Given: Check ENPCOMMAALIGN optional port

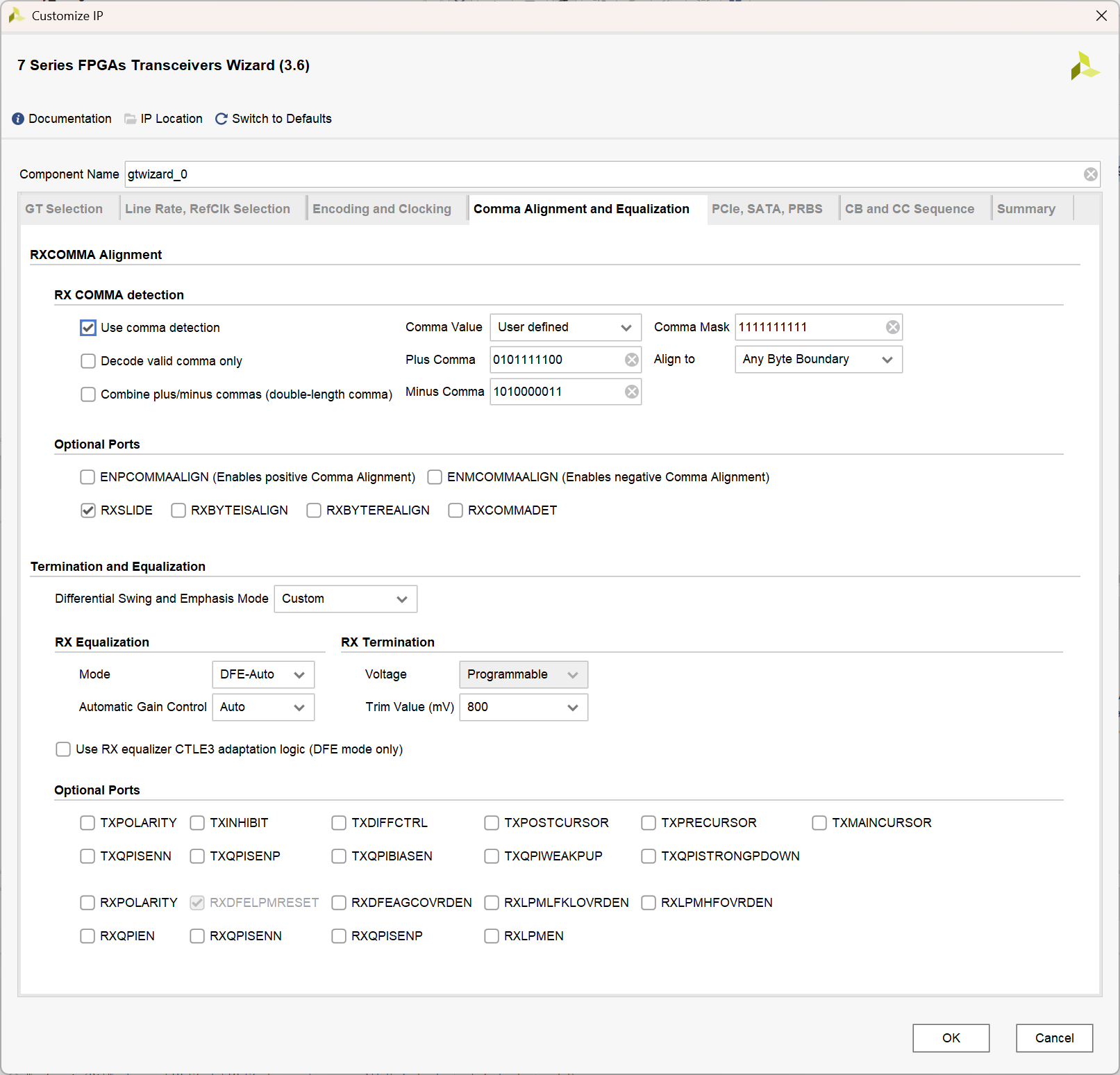Looking at the screenshot, I should coord(87,477).
